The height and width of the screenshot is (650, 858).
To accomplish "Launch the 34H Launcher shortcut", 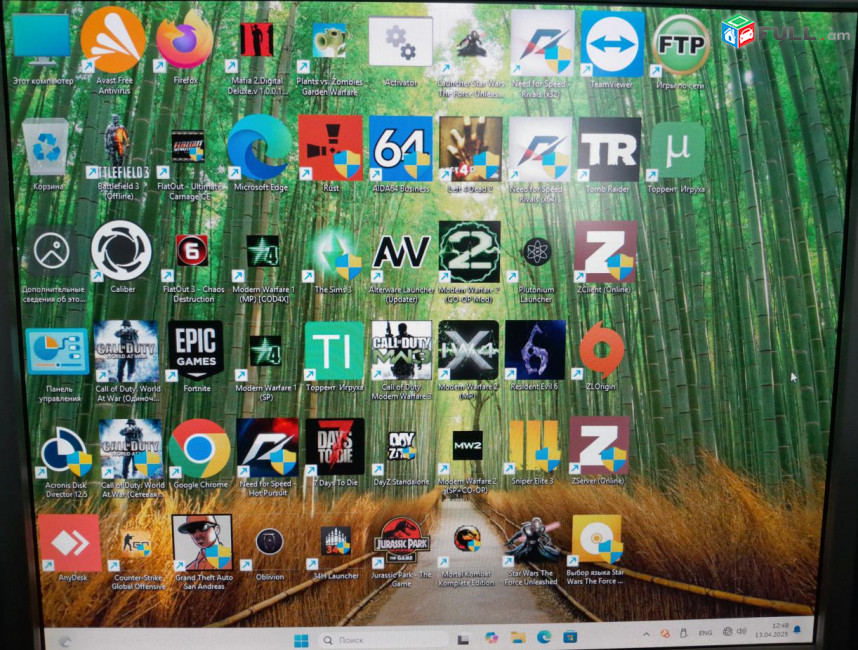I will [x=335, y=541].
